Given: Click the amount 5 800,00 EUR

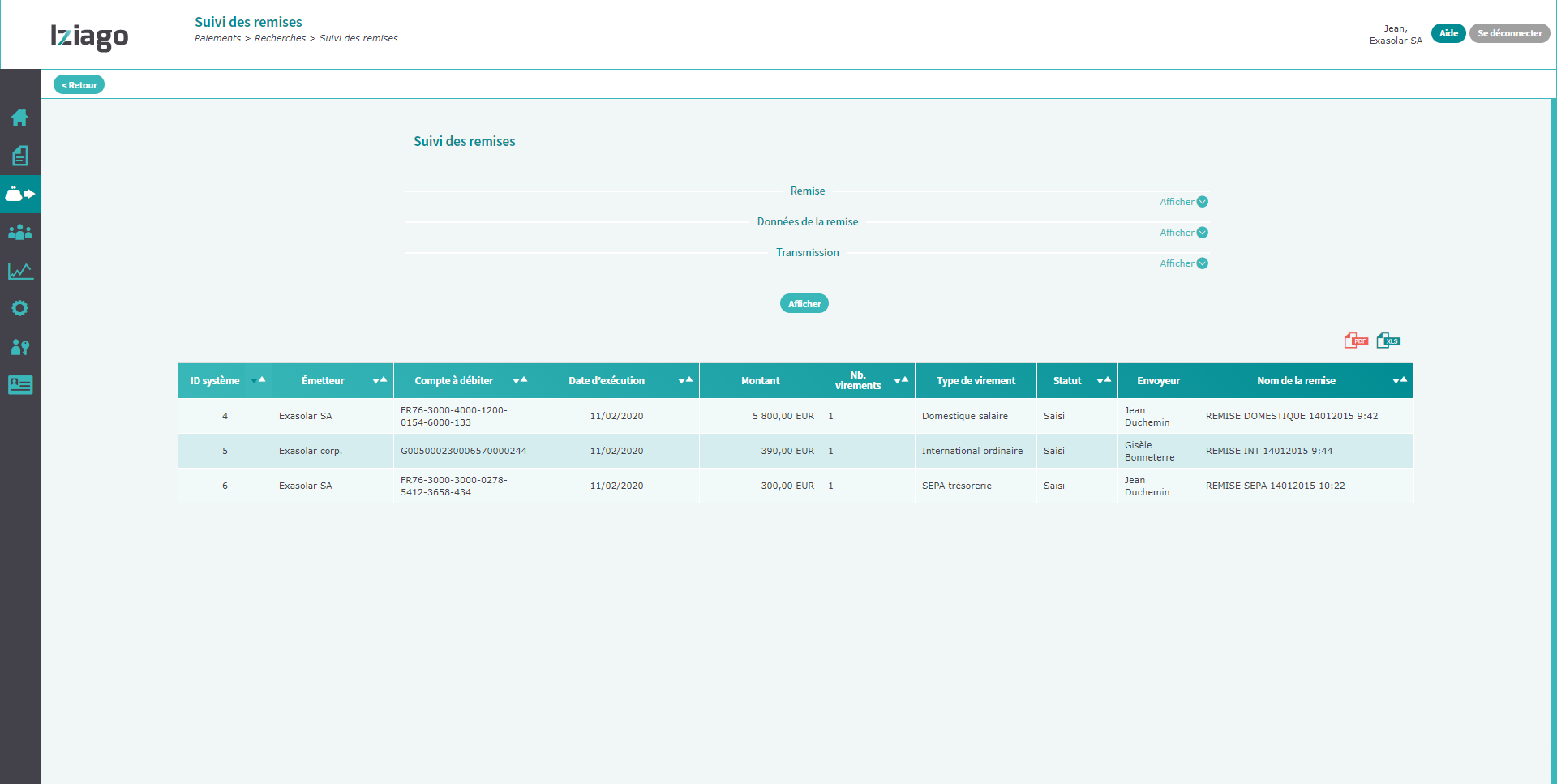Looking at the screenshot, I should (783, 416).
